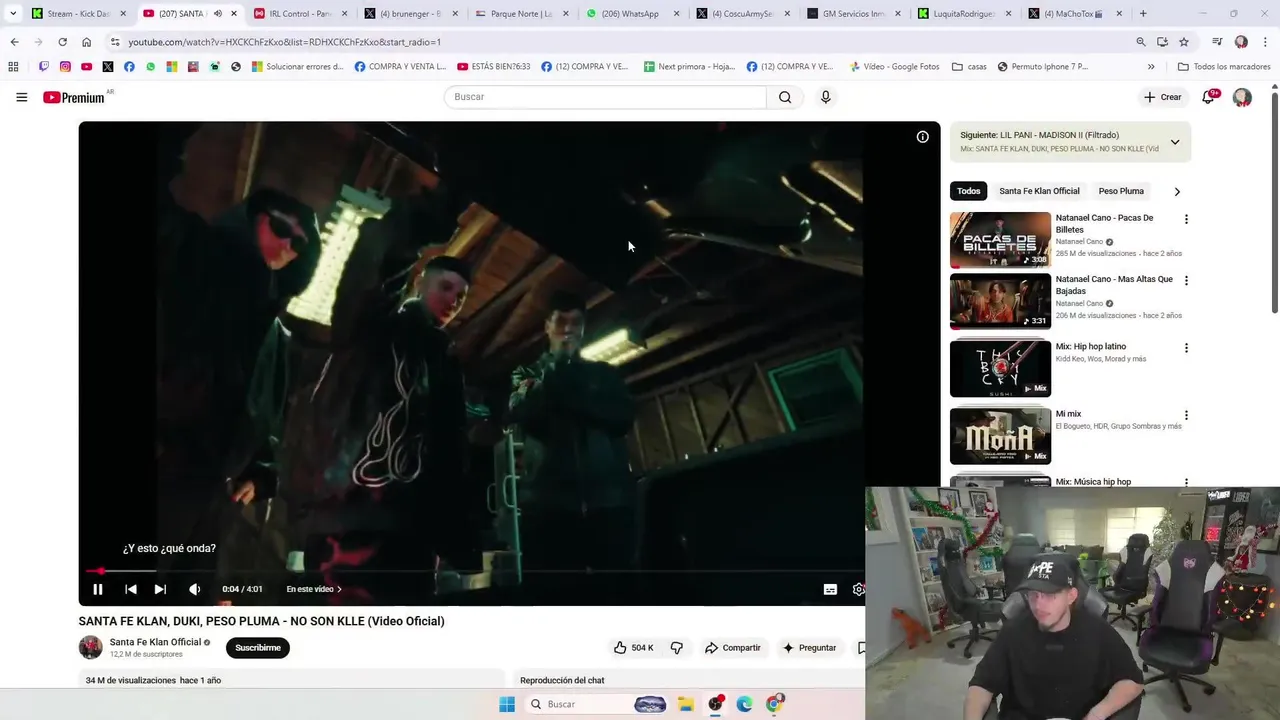1280x720 pixels.
Task: Select the Todos filter chip
Action: (968, 191)
